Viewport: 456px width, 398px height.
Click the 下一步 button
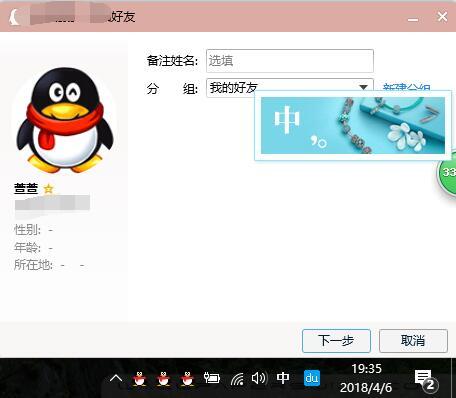point(336,341)
